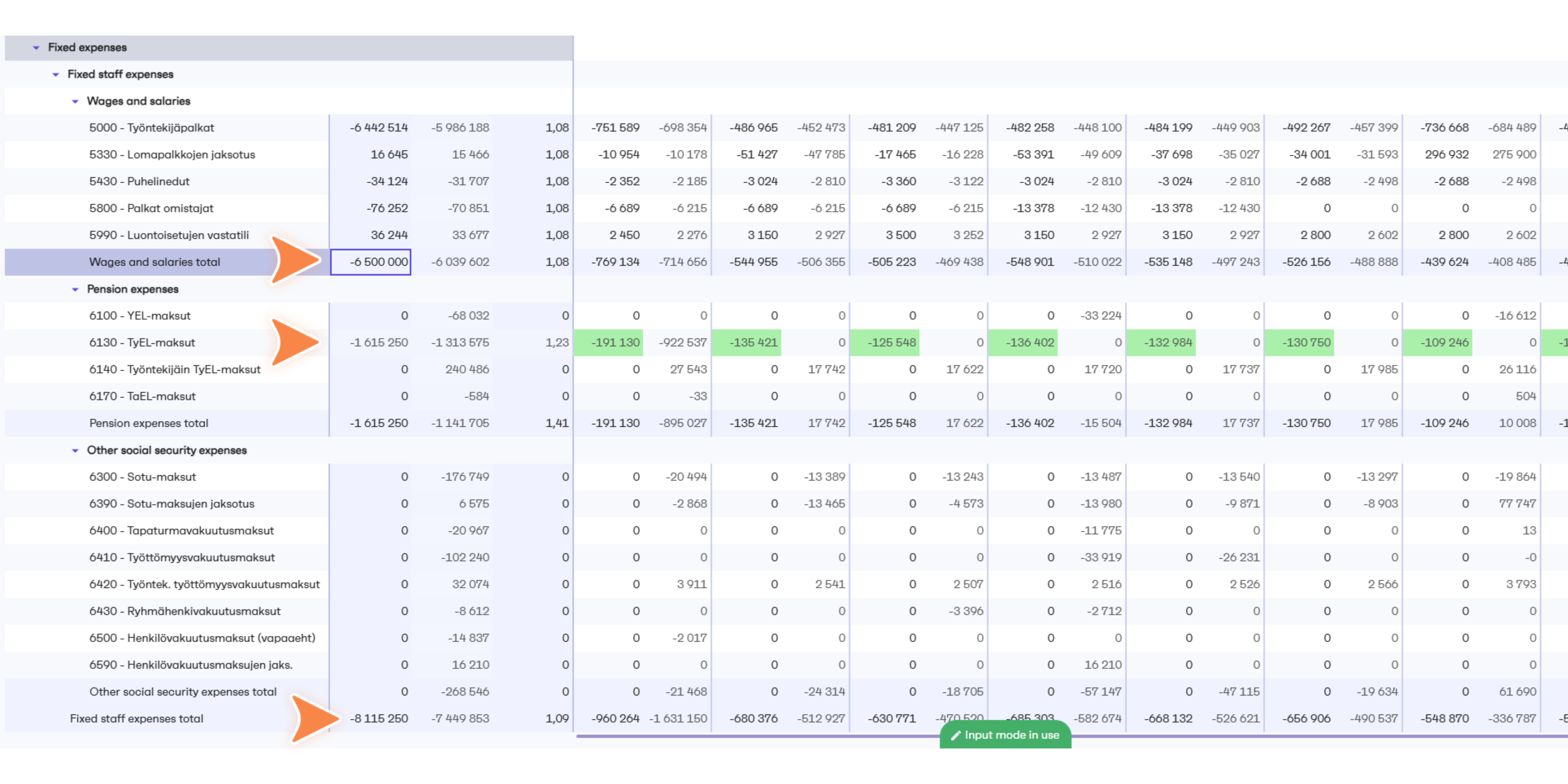This screenshot has width=1568, height=784.
Task: Select row 5000 - Työntekijäpalkat
Action: click(x=152, y=128)
